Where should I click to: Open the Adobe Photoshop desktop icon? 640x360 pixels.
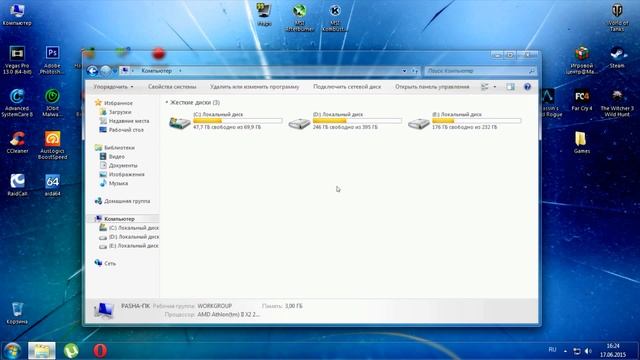(x=52, y=60)
